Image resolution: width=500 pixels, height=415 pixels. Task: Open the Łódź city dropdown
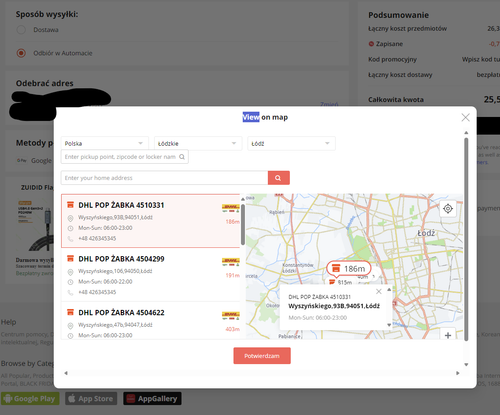click(x=291, y=143)
